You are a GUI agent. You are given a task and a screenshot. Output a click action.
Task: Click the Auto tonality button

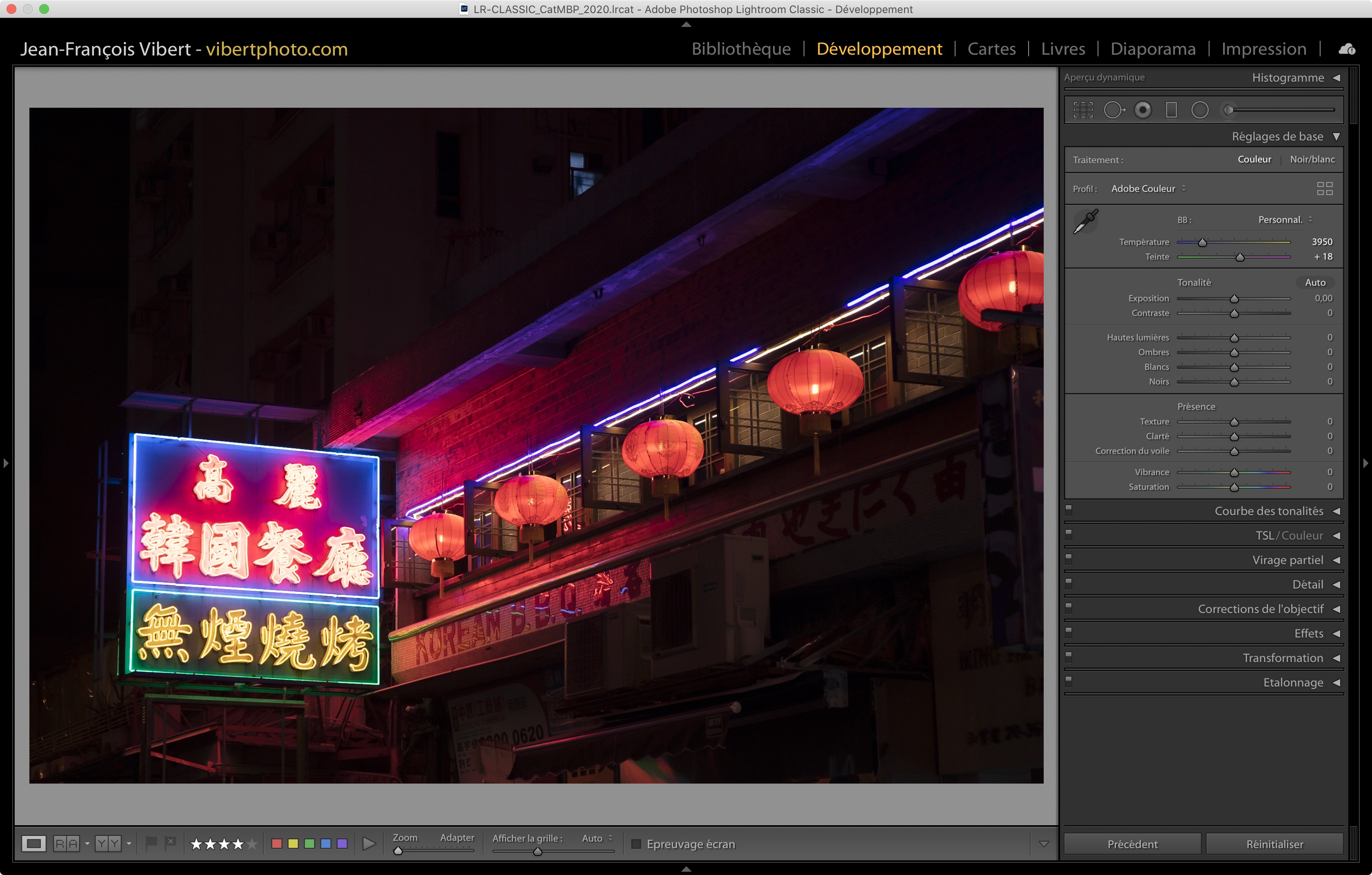pyautogui.click(x=1315, y=282)
